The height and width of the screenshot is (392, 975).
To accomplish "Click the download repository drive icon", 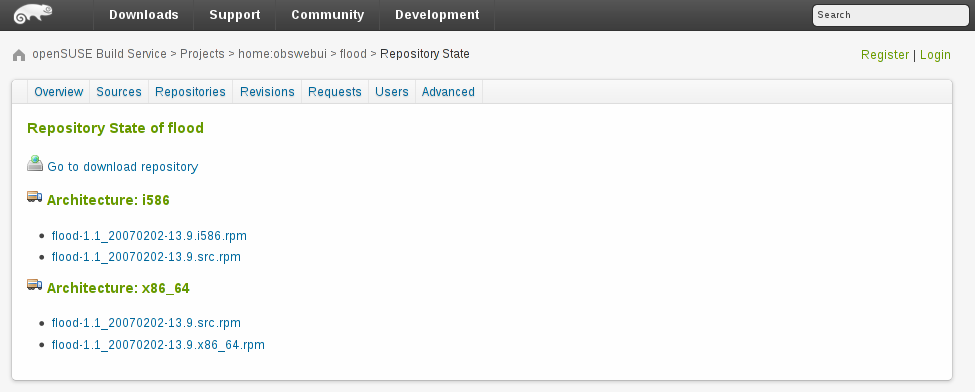I will tap(35, 164).
